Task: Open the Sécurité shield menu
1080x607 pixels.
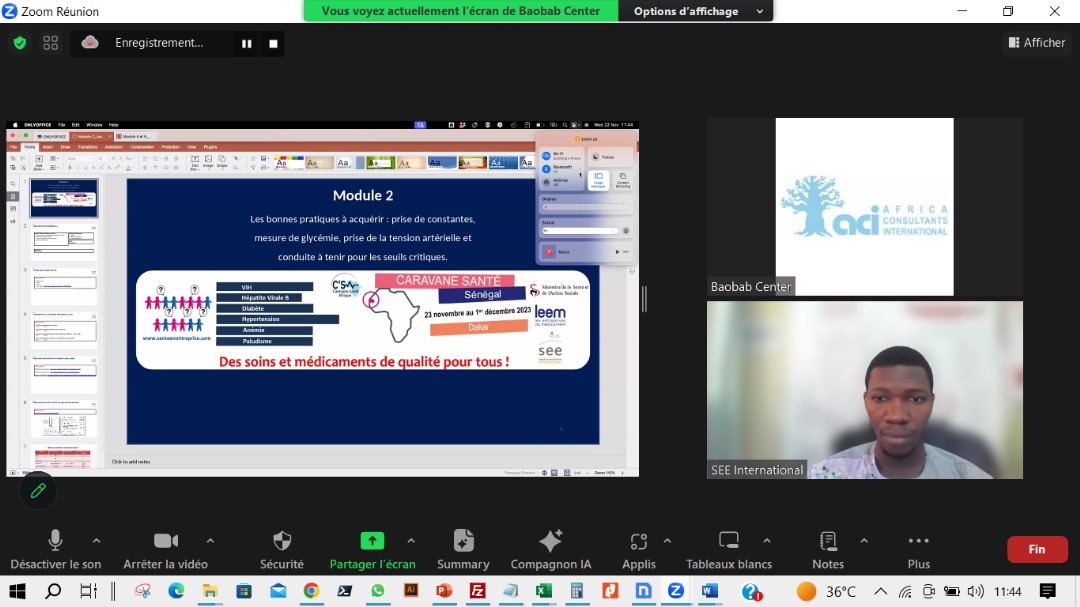Action: tap(282, 549)
